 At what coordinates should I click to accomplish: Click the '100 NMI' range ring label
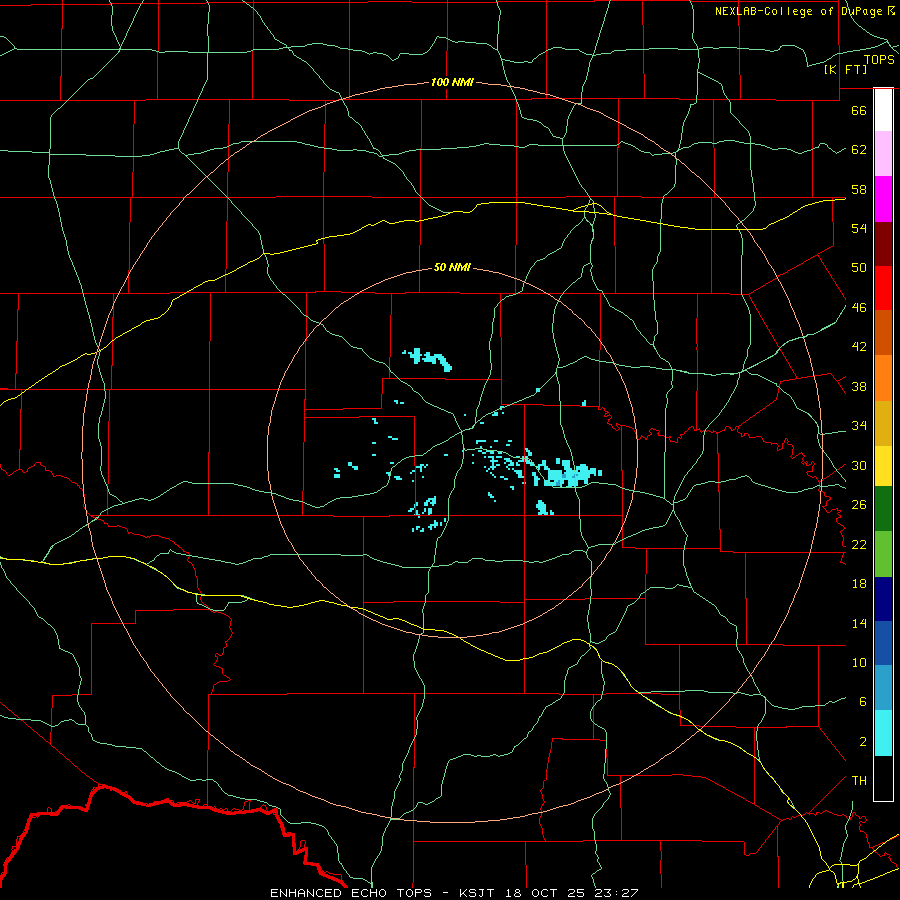[452, 82]
